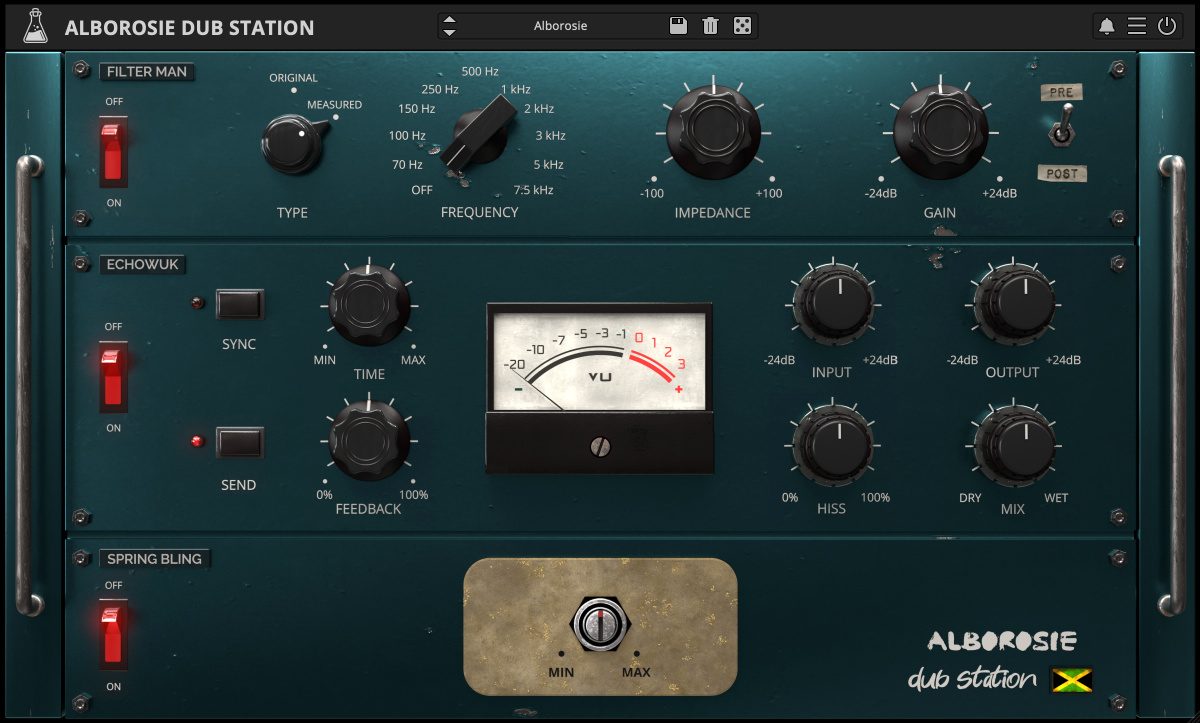1200x723 pixels.
Task: Click the VU meter display
Action: pos(600,360)
